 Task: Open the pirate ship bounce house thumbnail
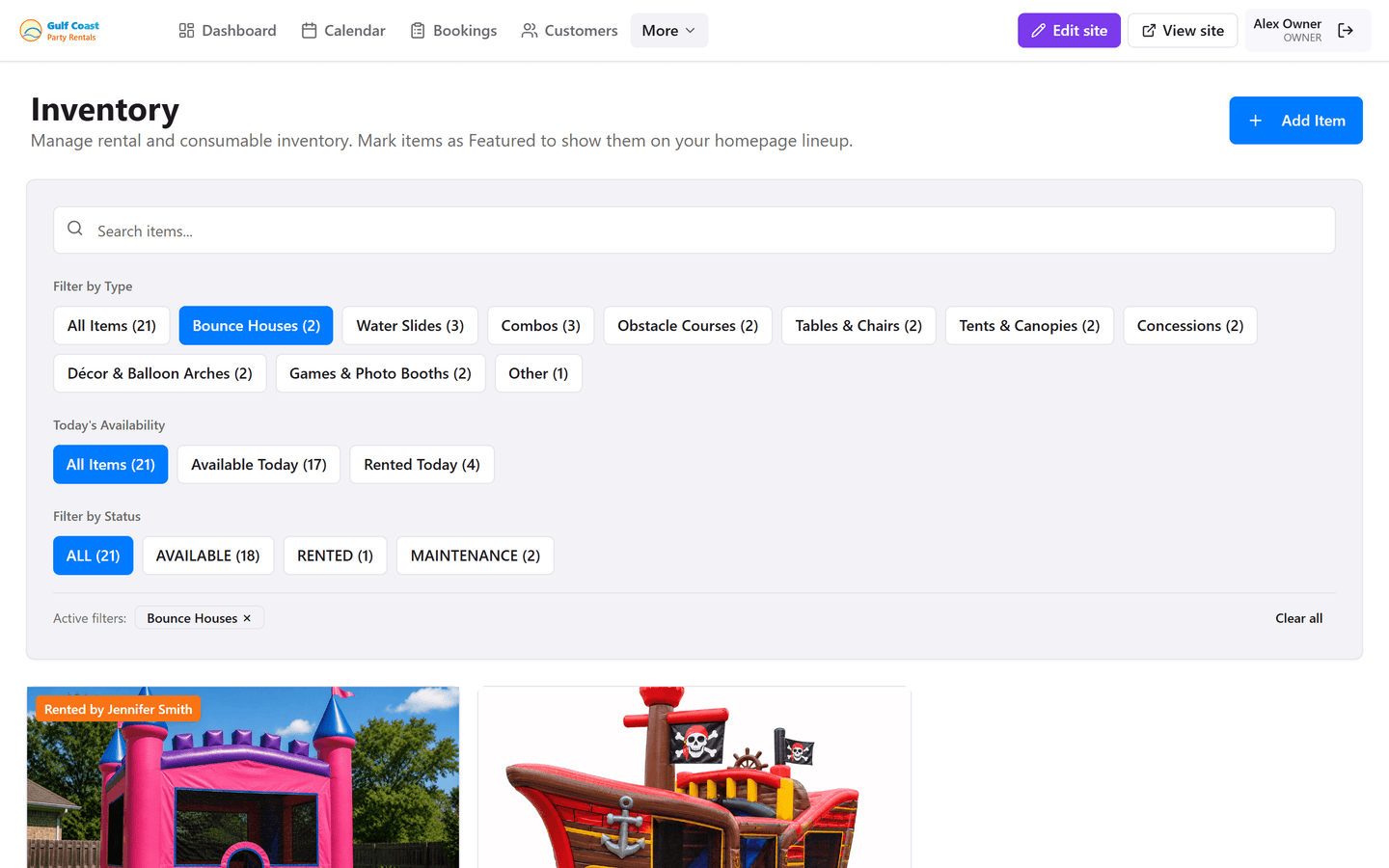coord(694,777)
